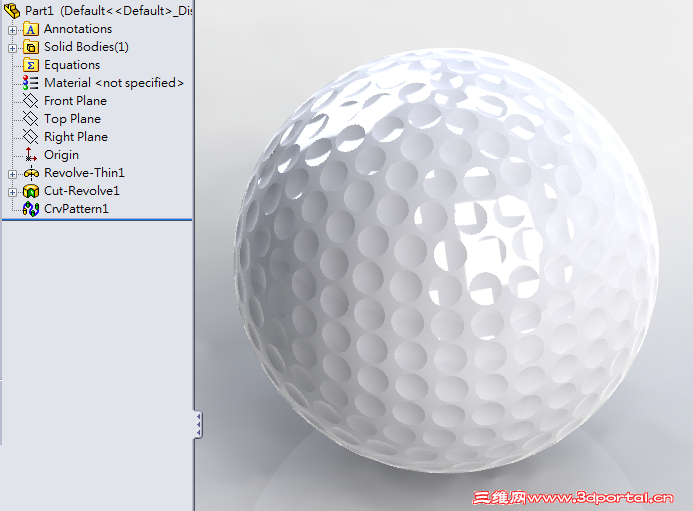Viewport: 693px width, 511px height.
Task: Expand the Solid Bodies(1) node
Action: pyautogui.click(x=12, y=48)
